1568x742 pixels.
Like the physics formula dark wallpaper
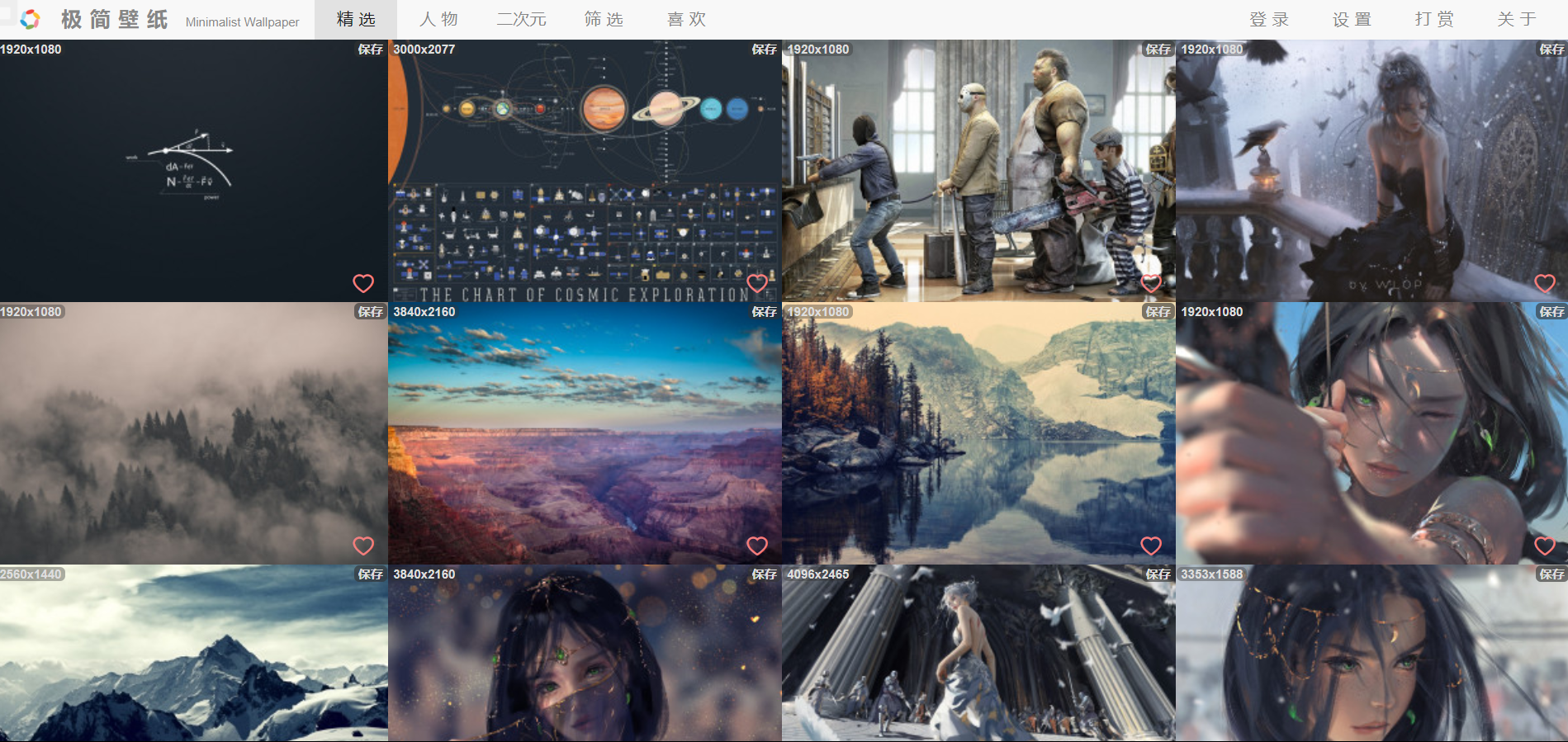363,283
